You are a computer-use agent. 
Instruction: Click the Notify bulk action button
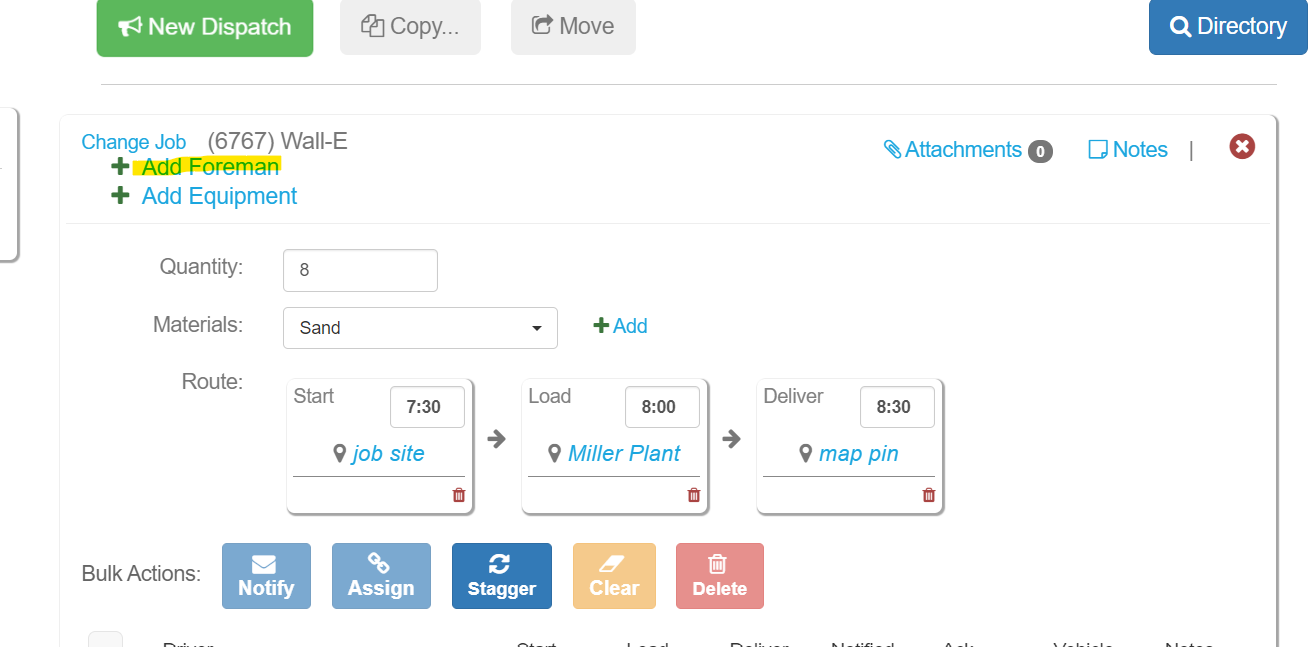266,576
